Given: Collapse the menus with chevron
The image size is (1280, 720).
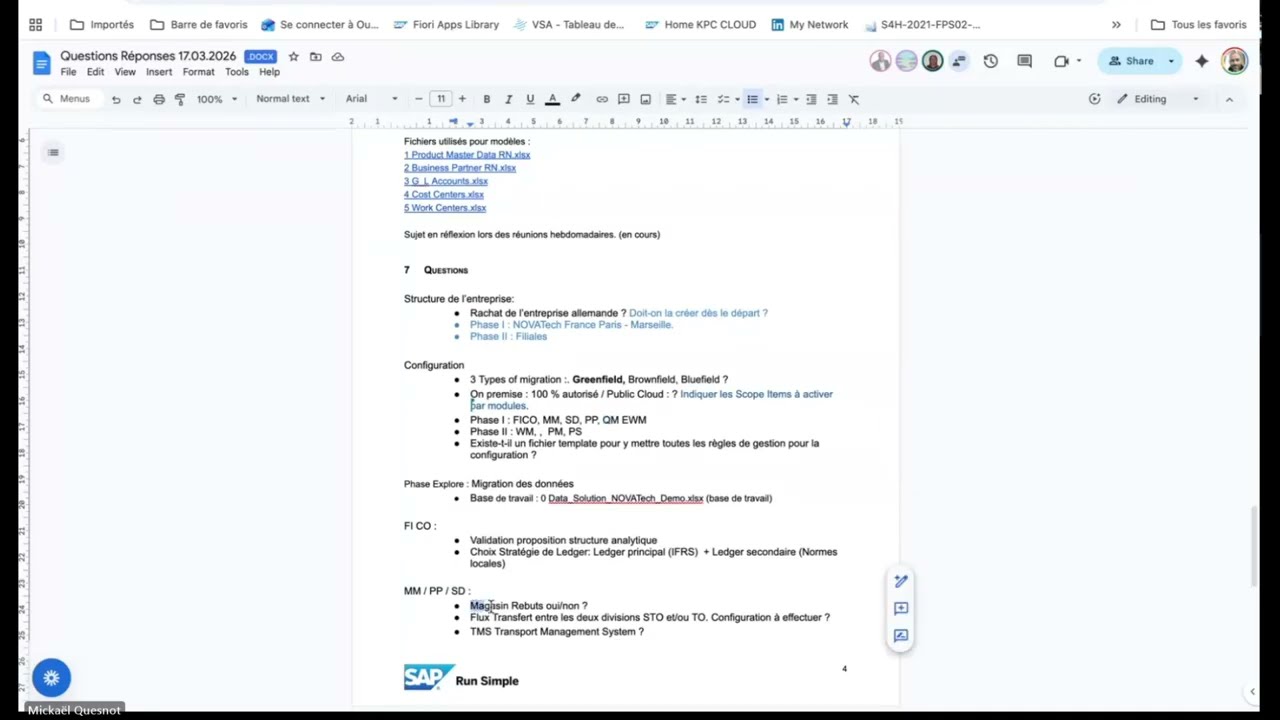Looking at the screenshot, I should coord(1229,99).
